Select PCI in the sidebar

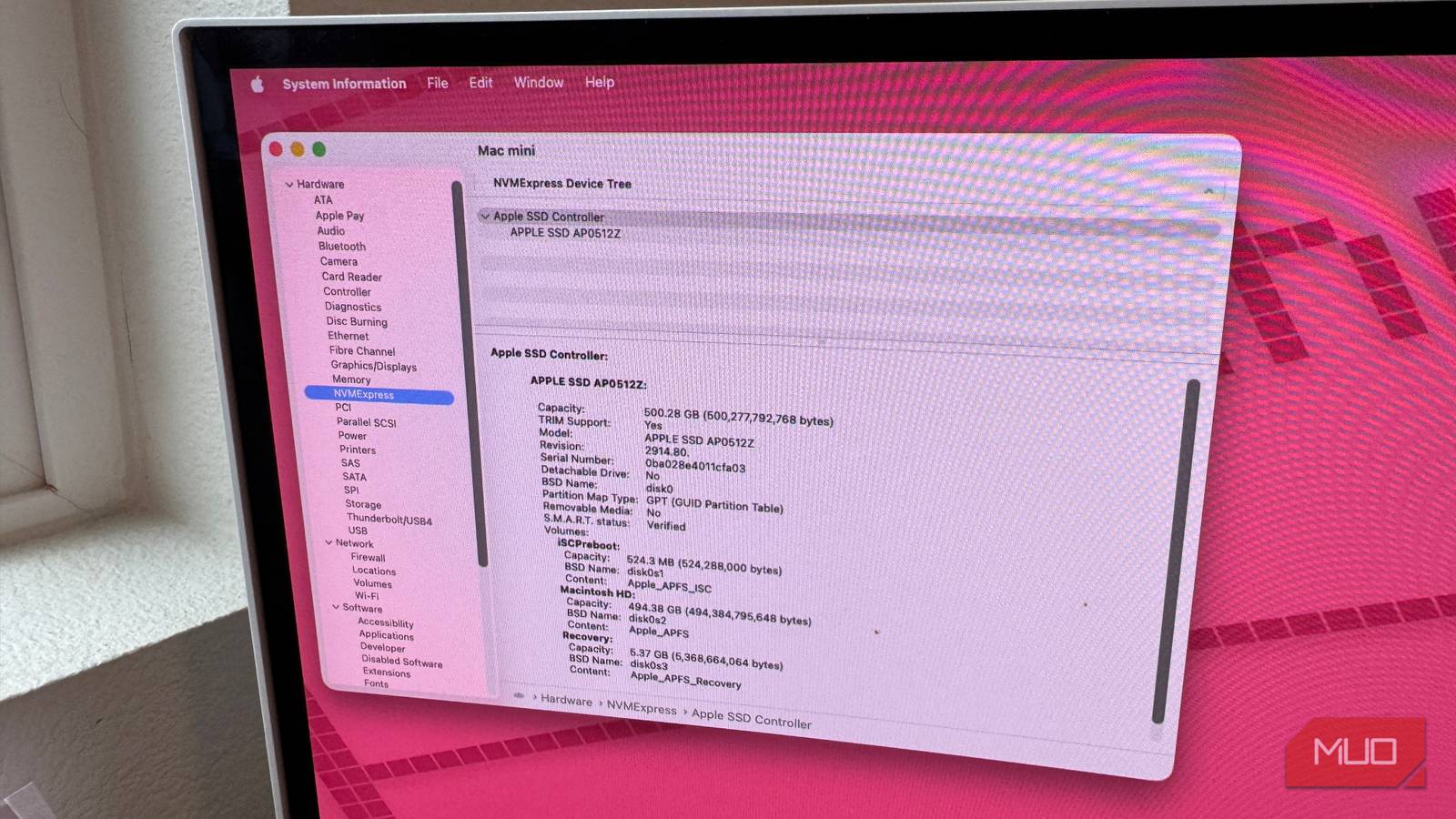tap(343, 408)
